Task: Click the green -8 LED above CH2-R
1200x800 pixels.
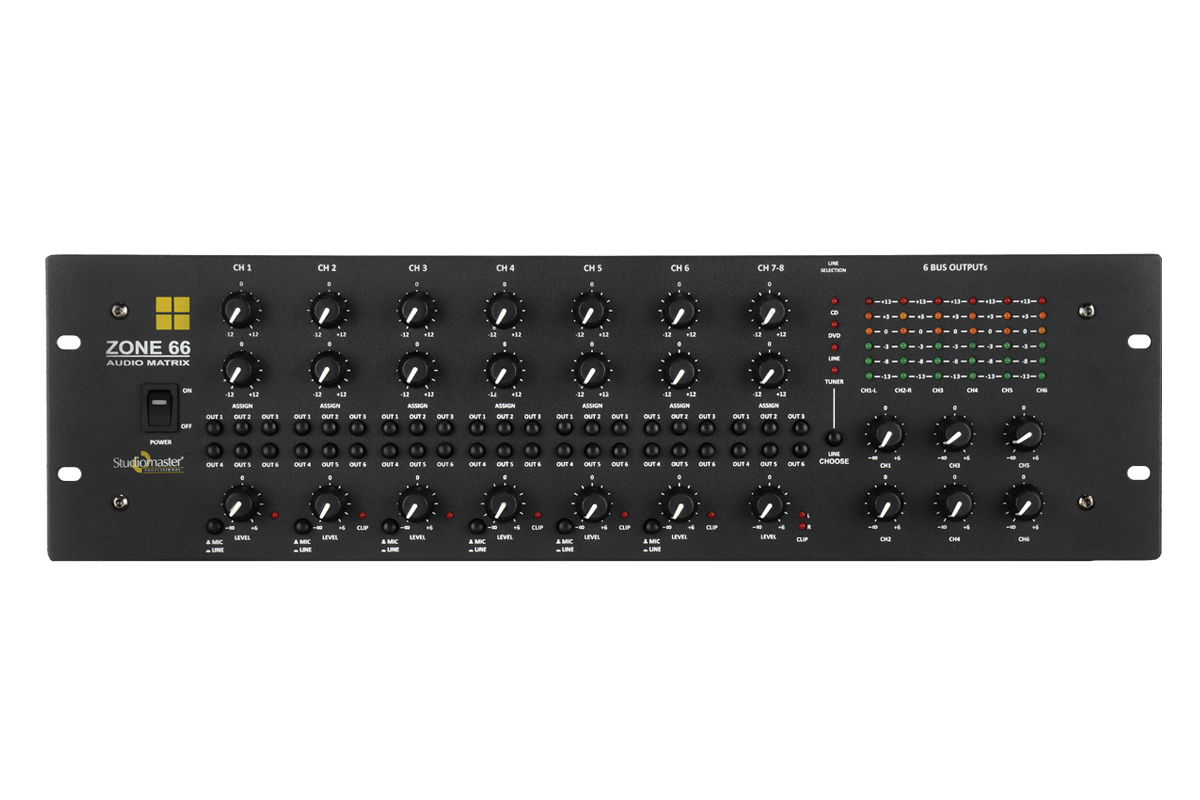Action: pos(903,361)
